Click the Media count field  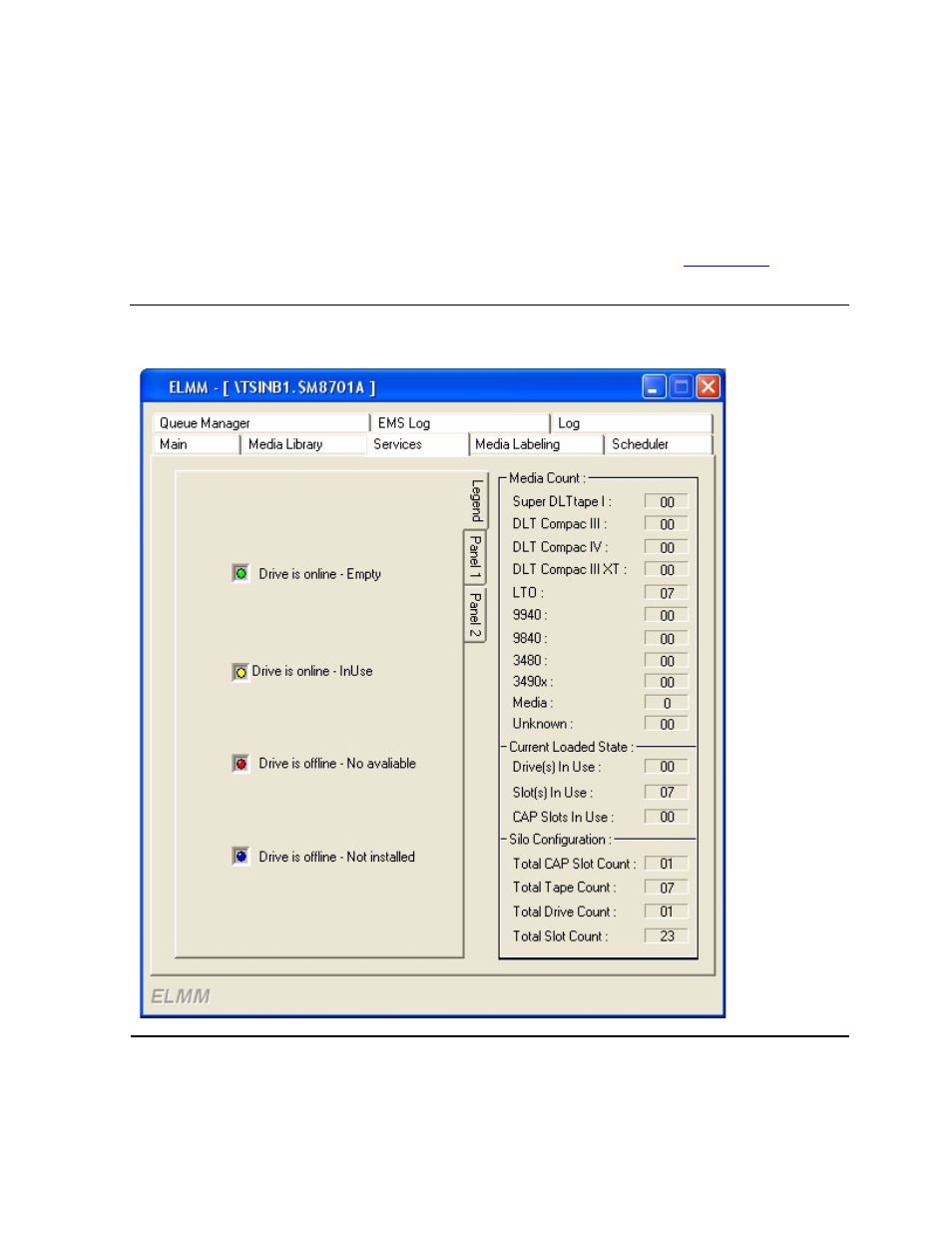click(667, 703)
